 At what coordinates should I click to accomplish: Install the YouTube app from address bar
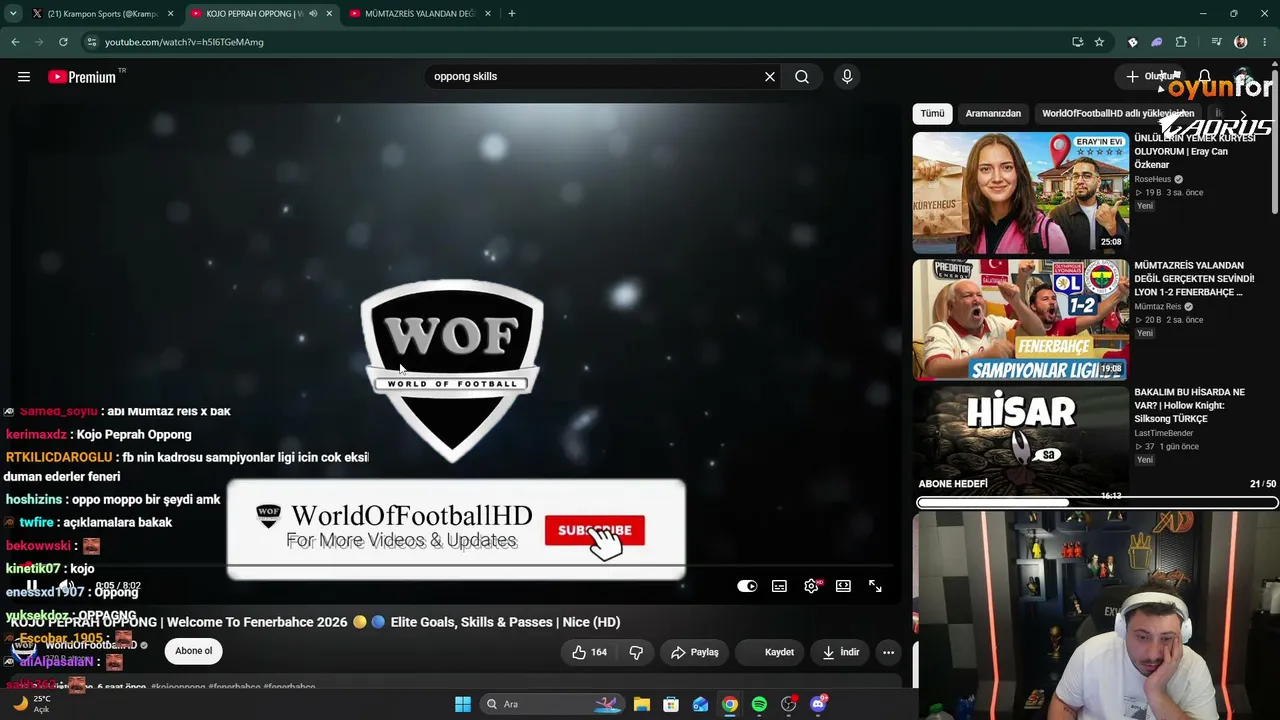pyautogui.click(x=1077, y=42)
